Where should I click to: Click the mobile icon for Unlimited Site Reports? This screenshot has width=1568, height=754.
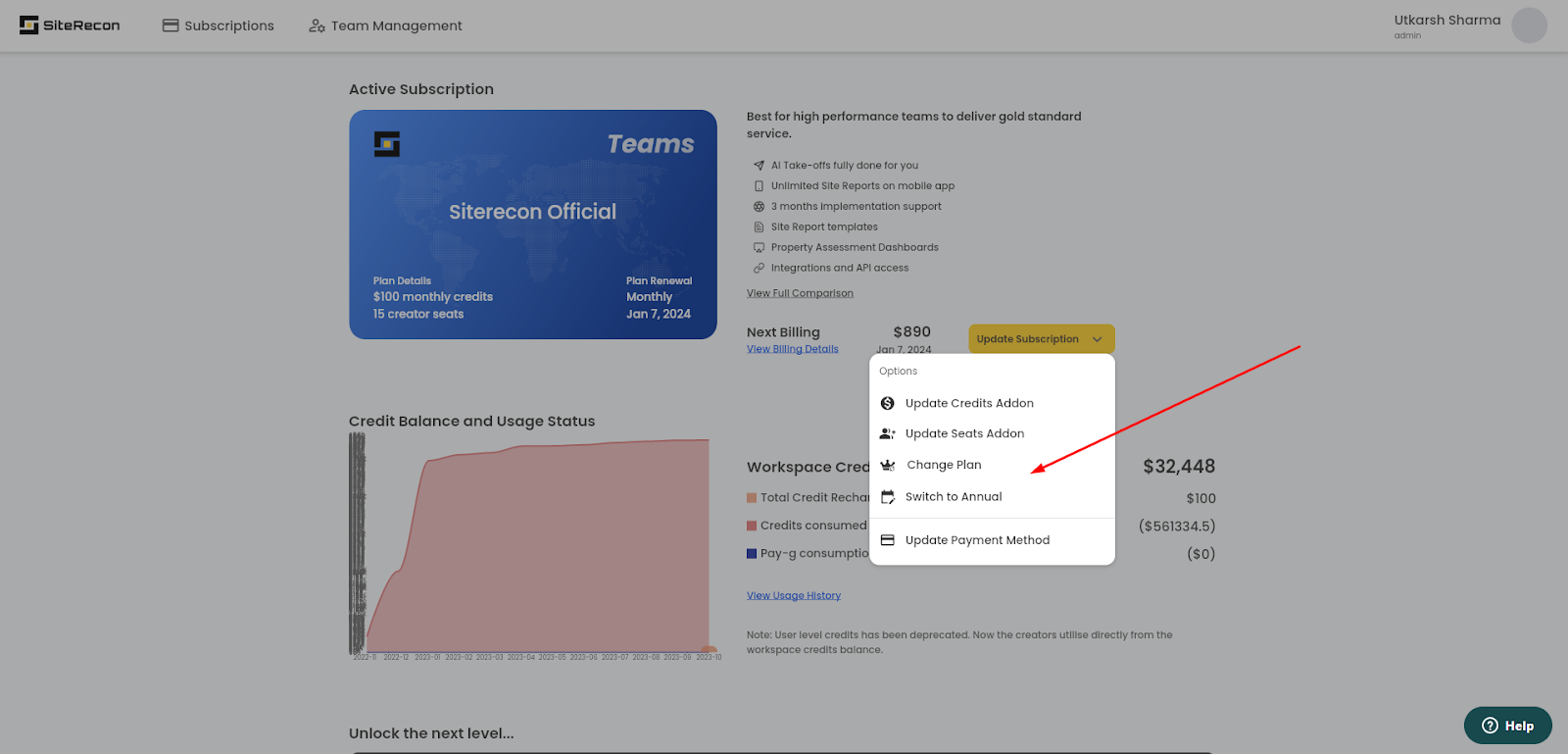coord(759,186)
